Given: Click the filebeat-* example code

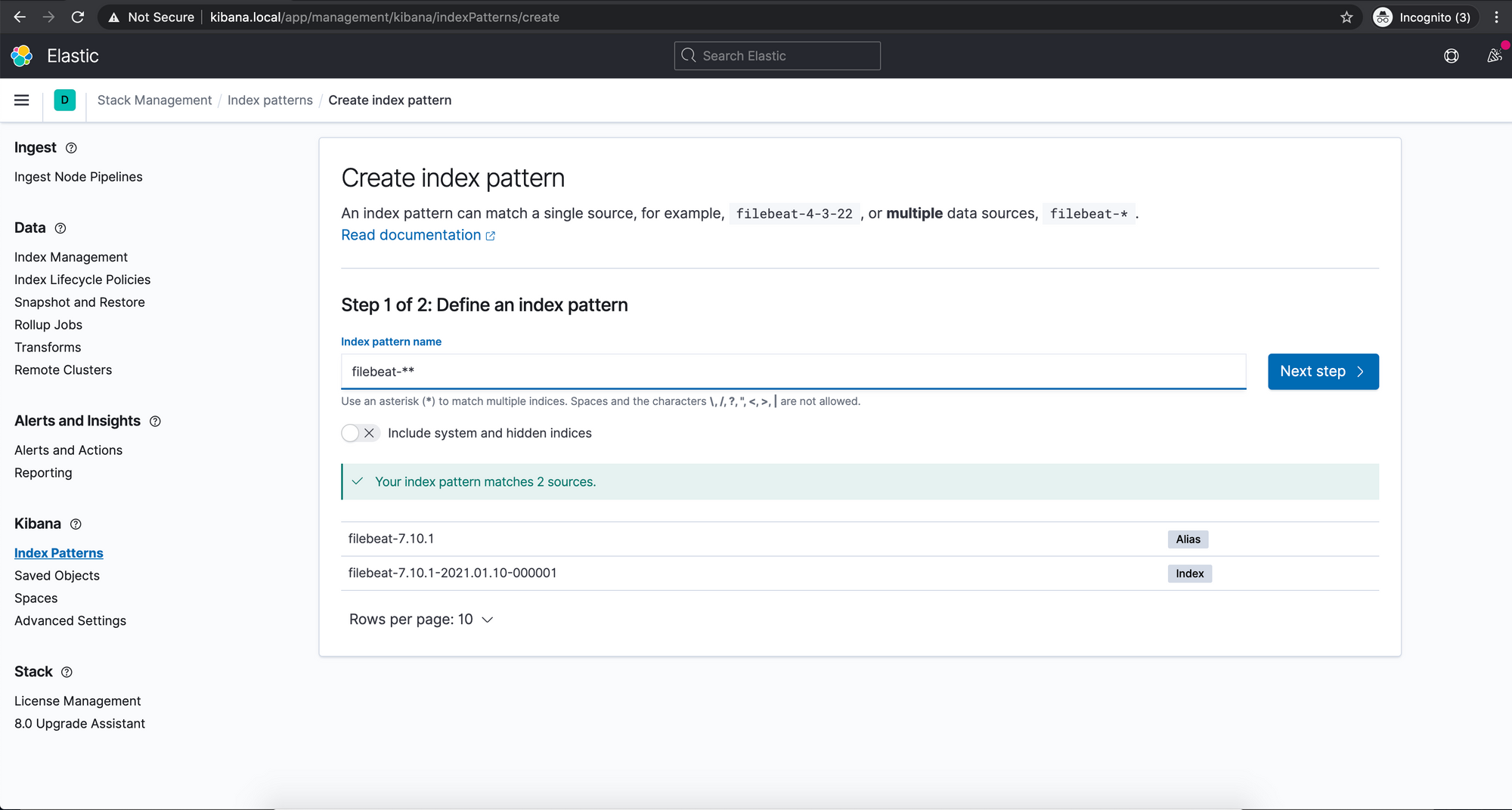Looking at the screenshot, I should pos(1089,214).
